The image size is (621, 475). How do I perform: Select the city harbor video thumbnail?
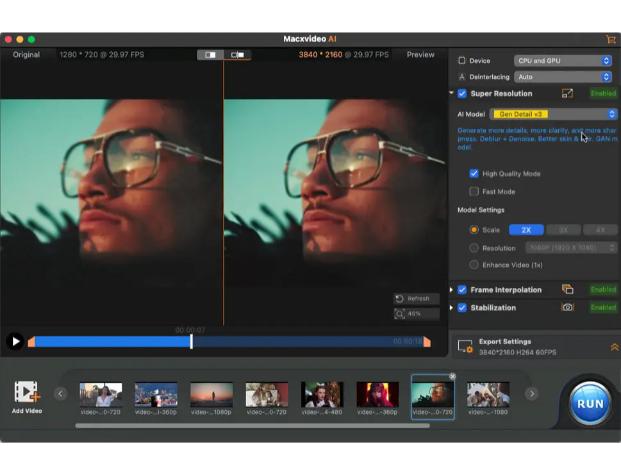(156, 395)
